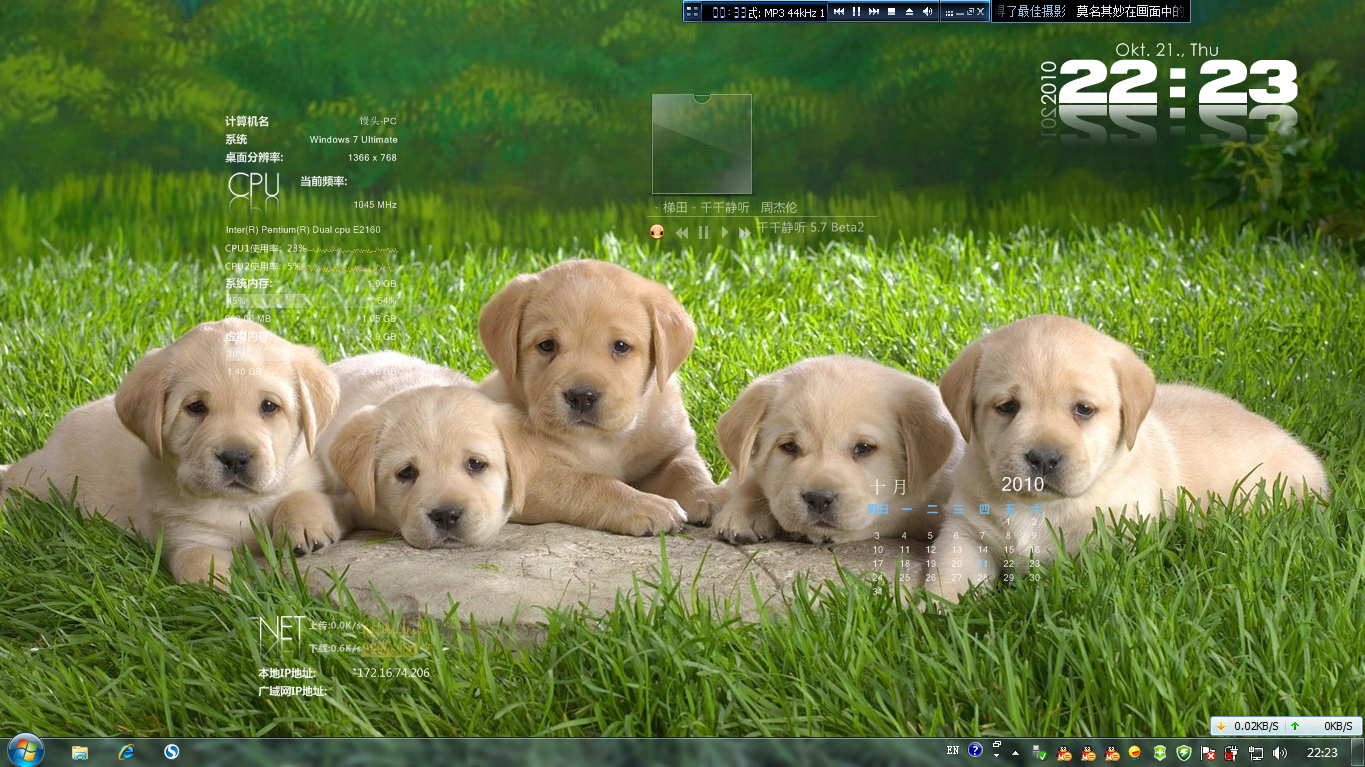Click song title 梯田 in music widget
1365x767 pixels.
tap(675, 208)
